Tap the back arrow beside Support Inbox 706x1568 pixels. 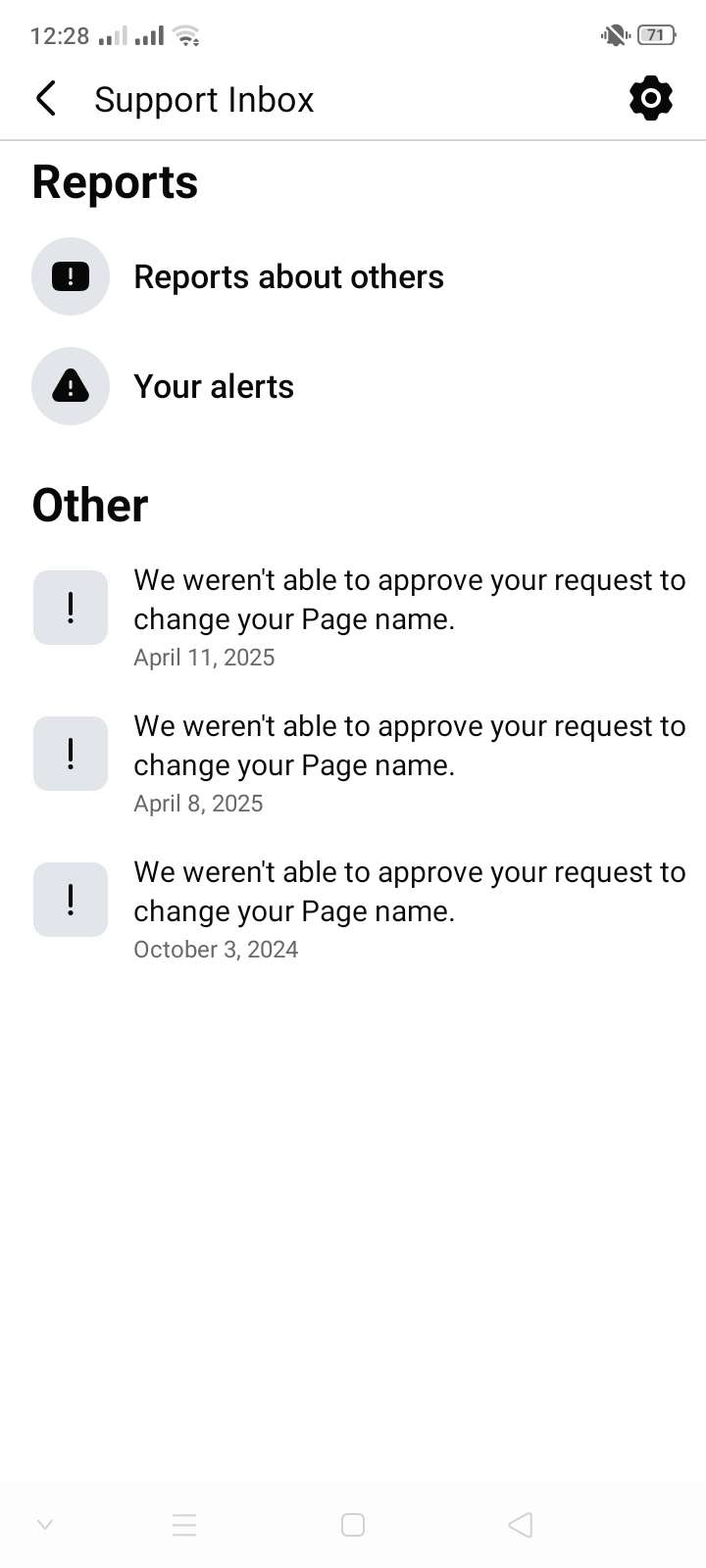point(45,99)
